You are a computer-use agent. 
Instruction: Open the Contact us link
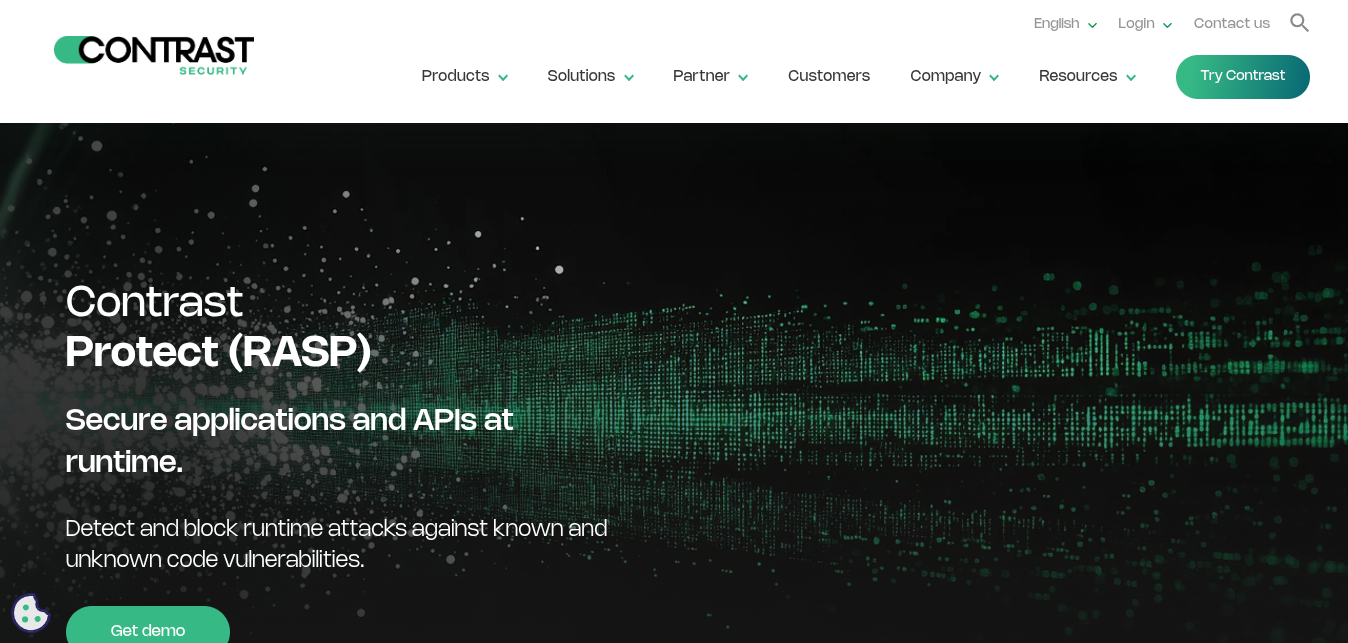[1232, 23]
